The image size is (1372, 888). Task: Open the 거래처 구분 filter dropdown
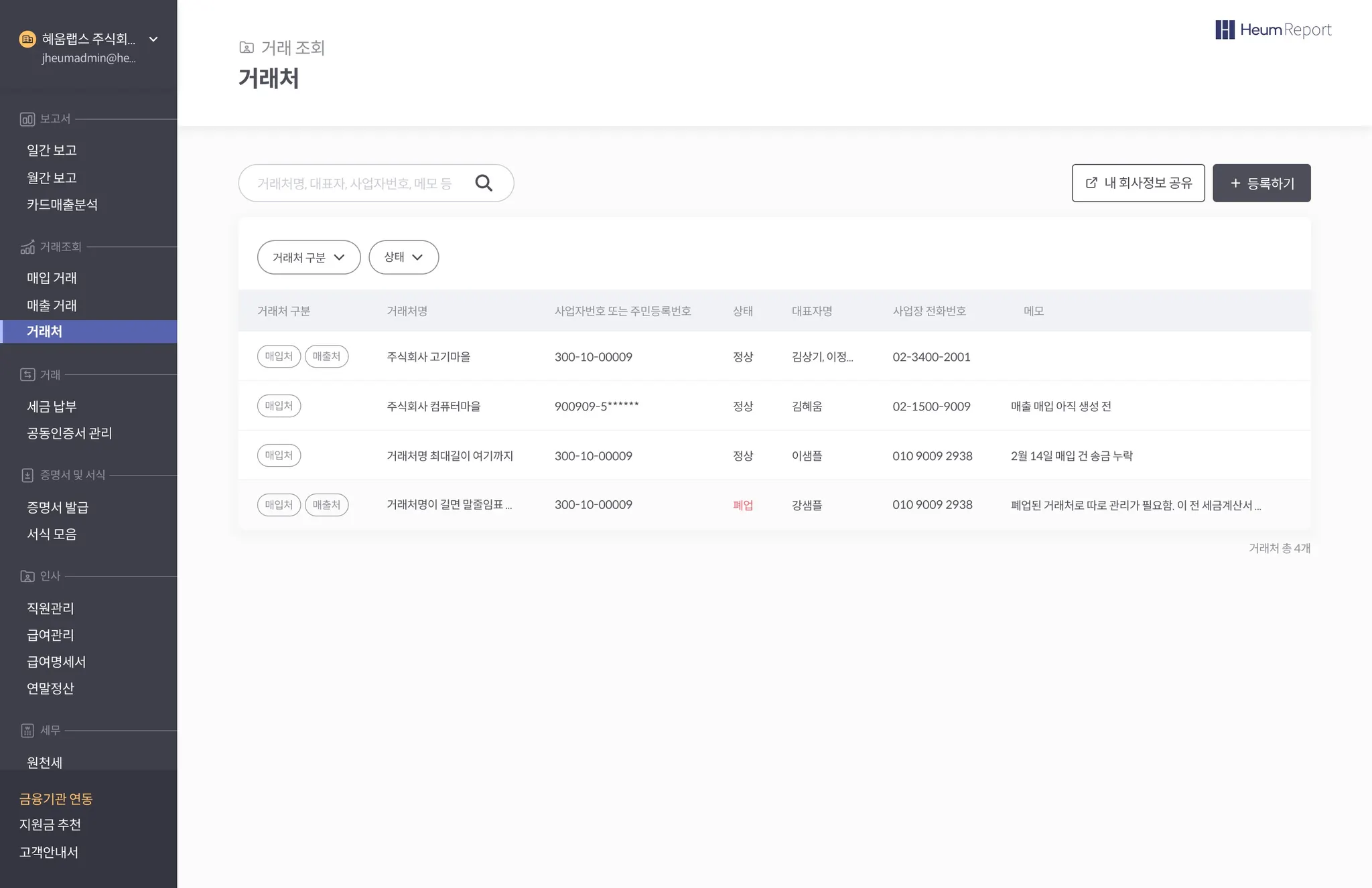(x=309, y=257)
